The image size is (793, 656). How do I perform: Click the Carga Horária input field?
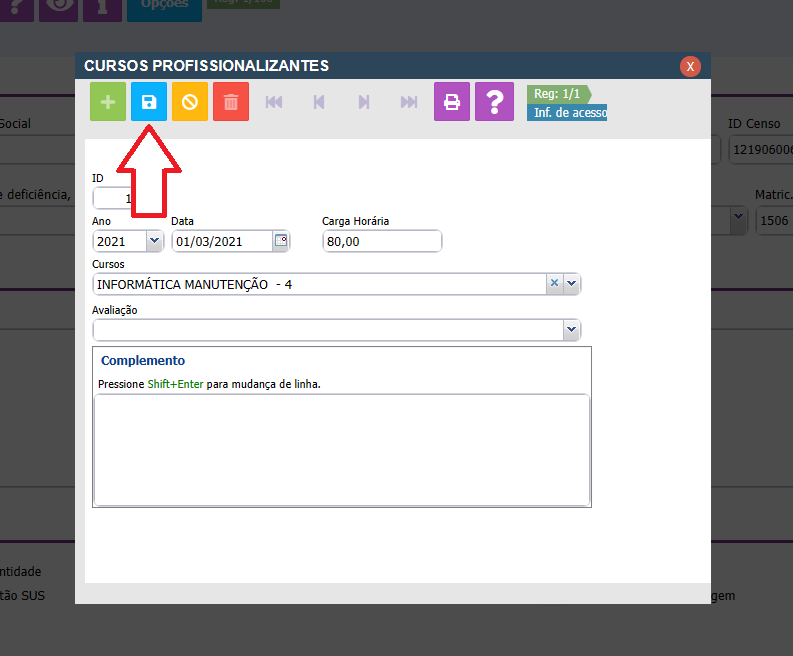click(x=381, y=241)
